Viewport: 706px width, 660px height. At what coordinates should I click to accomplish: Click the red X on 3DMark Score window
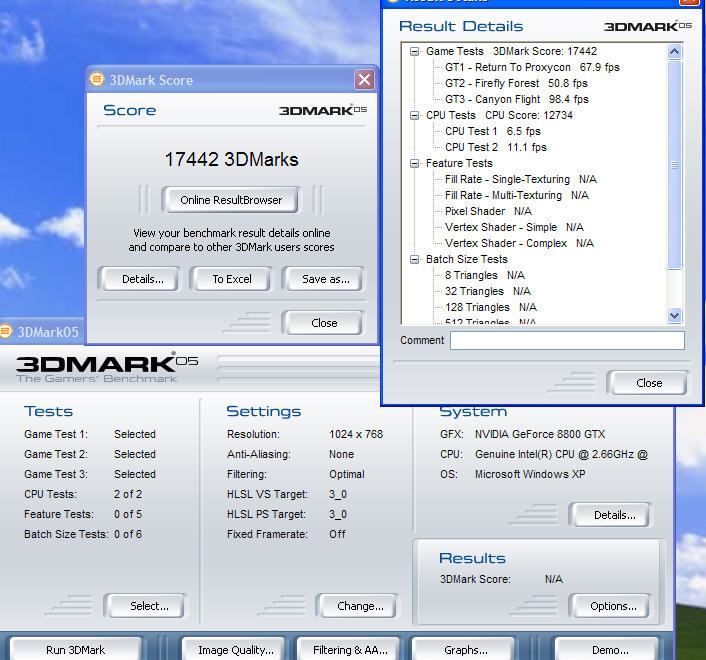[x=364, y=80]
